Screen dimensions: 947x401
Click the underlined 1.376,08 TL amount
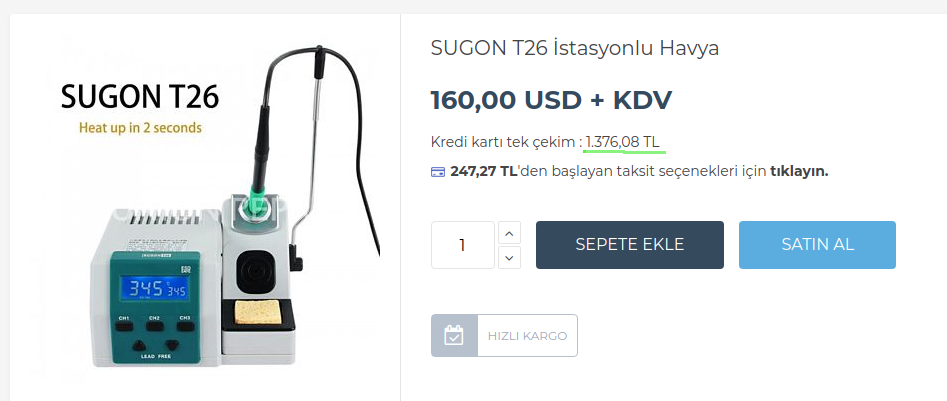623,143
